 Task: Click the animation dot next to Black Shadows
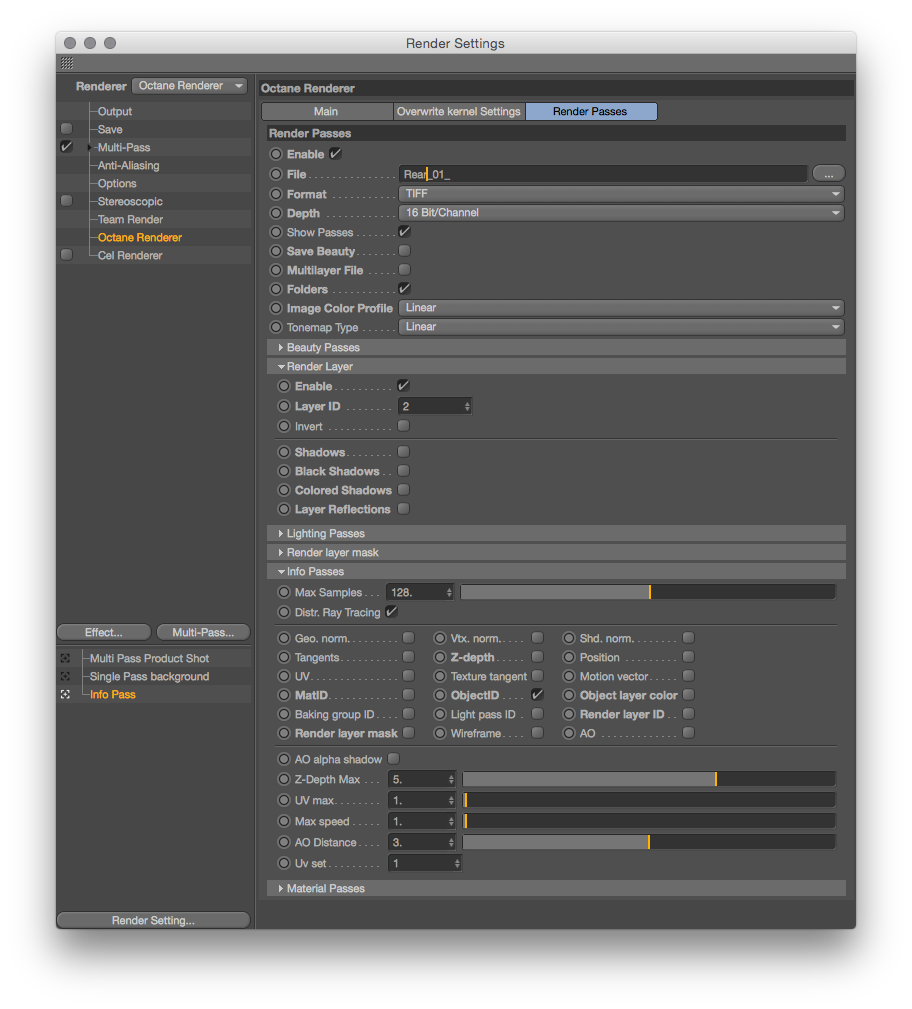[284, 471]
